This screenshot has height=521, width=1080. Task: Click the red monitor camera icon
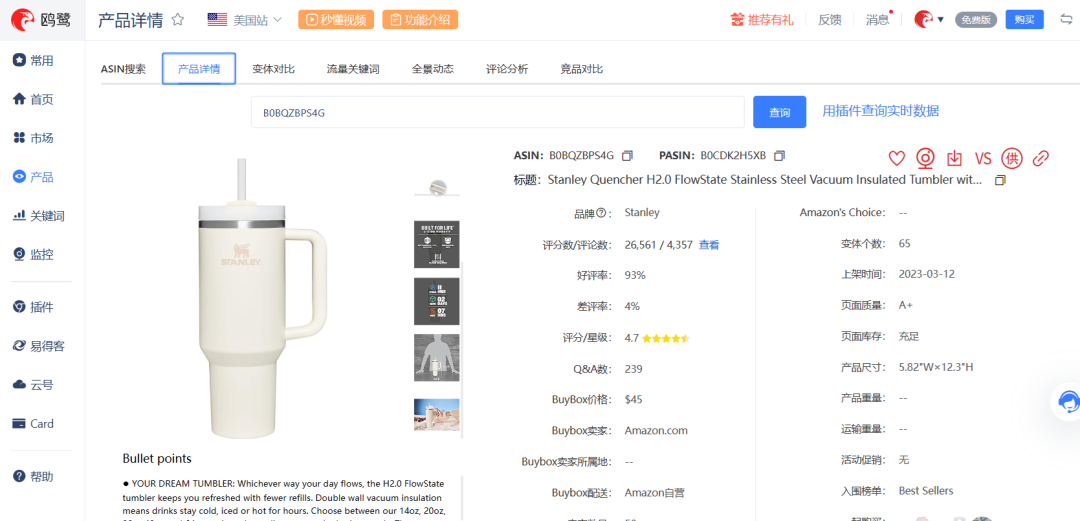point(925,159)
